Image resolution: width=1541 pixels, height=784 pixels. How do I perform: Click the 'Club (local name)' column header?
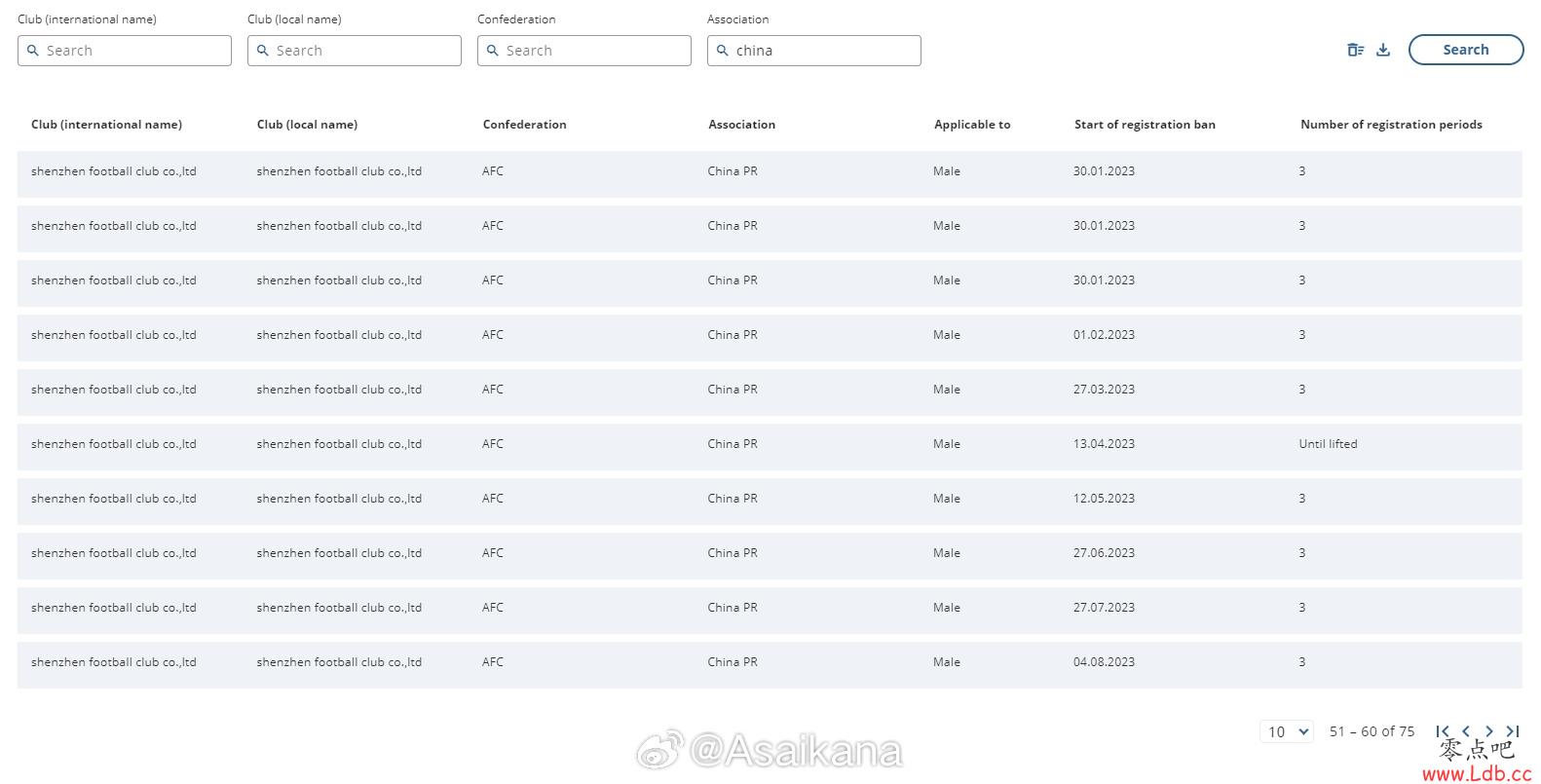coord(307,125)
